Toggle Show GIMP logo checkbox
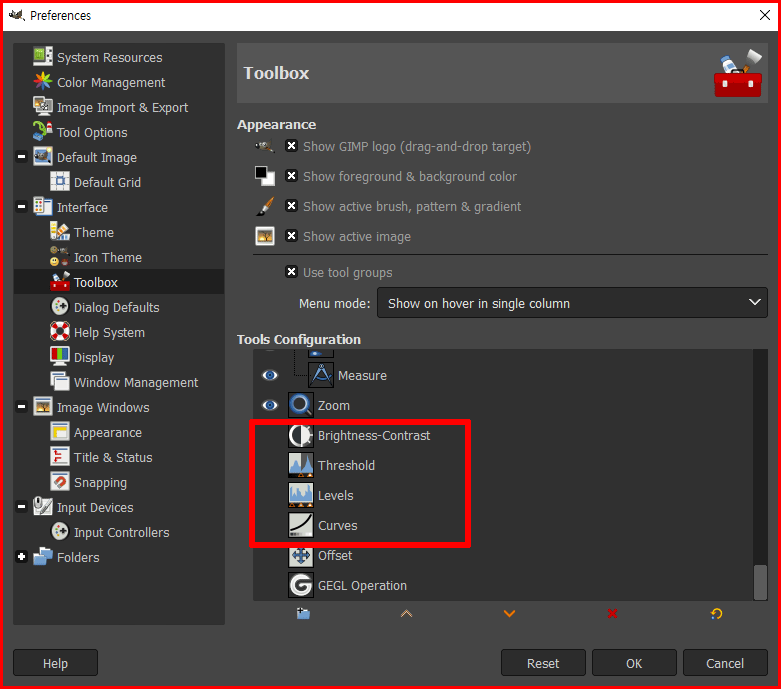 (291, 145)
